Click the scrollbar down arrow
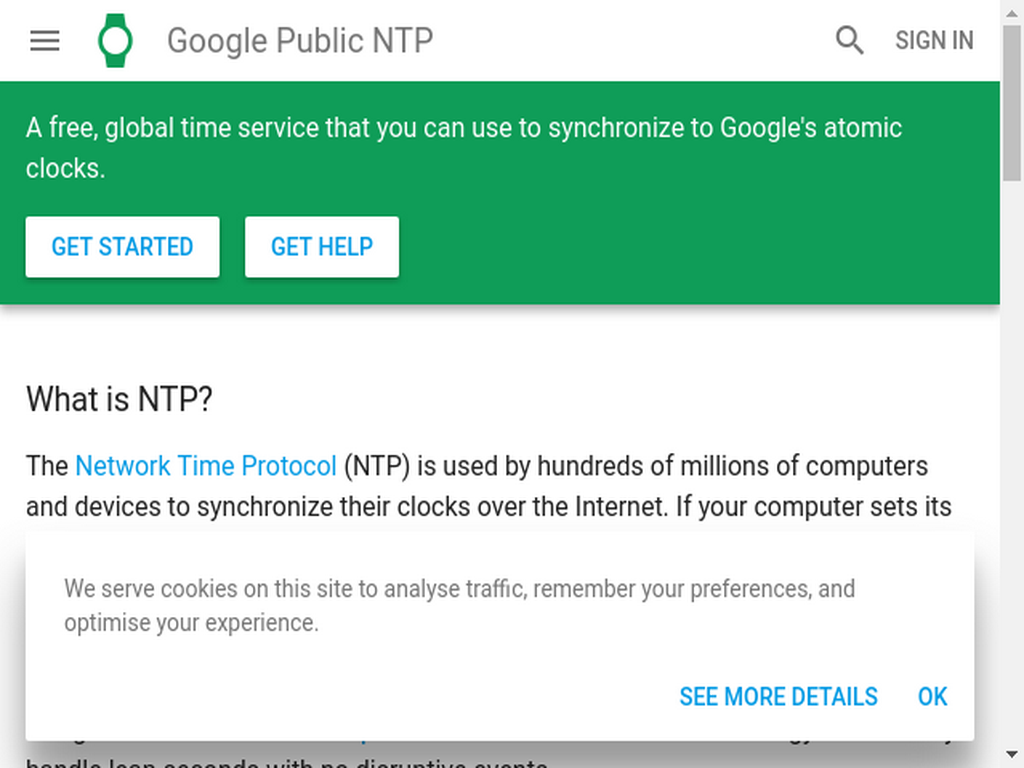 (1012, 754)
